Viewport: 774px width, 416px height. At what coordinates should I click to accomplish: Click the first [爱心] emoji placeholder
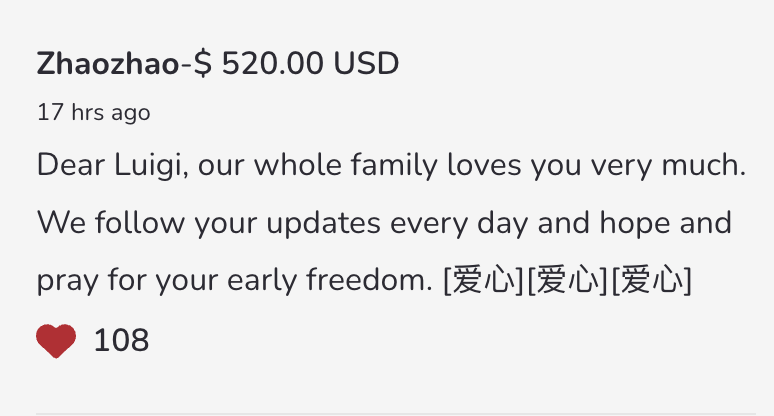click(x=483, y=280)
